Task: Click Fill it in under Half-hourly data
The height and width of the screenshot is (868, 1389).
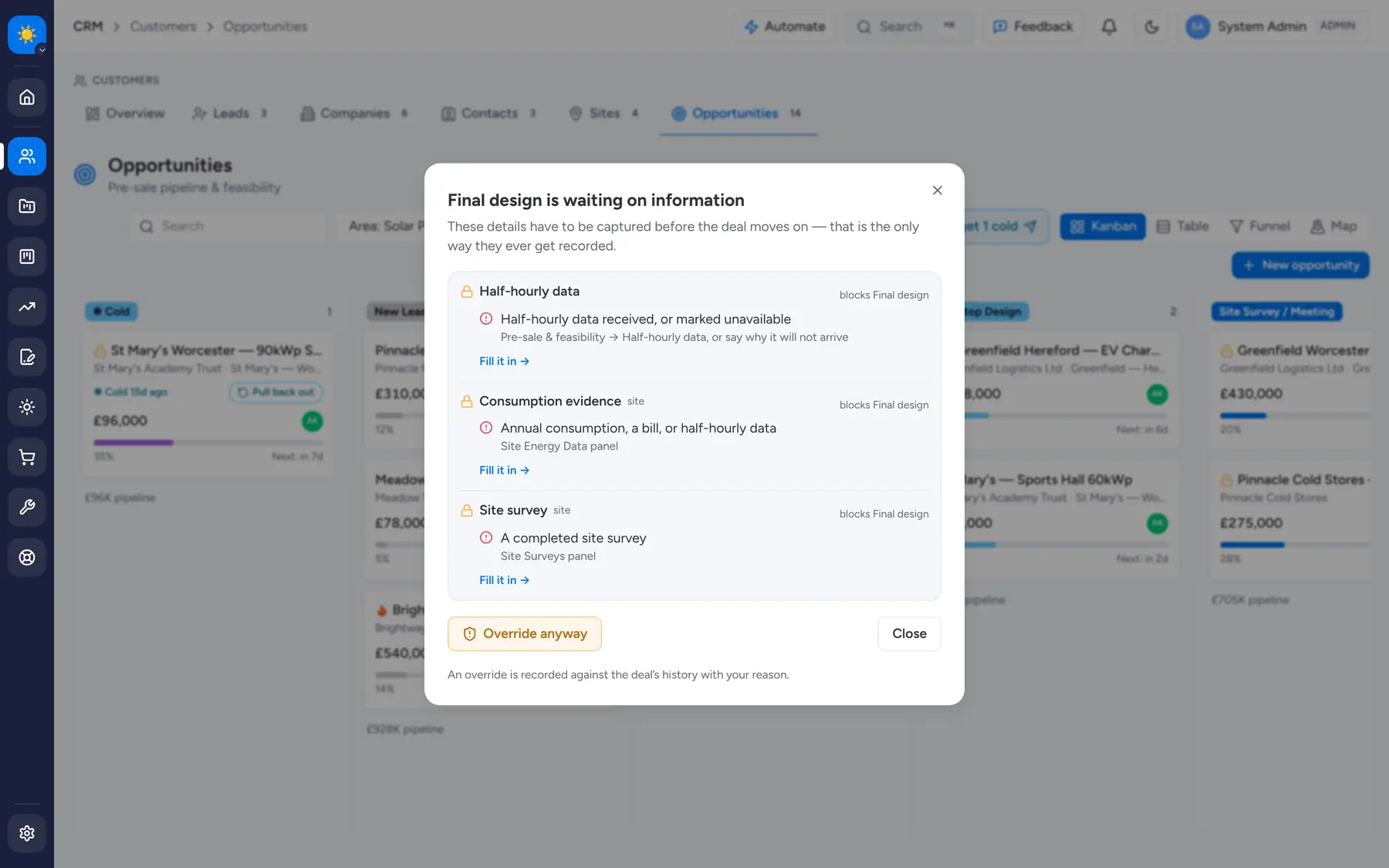Action: (504, 361)
